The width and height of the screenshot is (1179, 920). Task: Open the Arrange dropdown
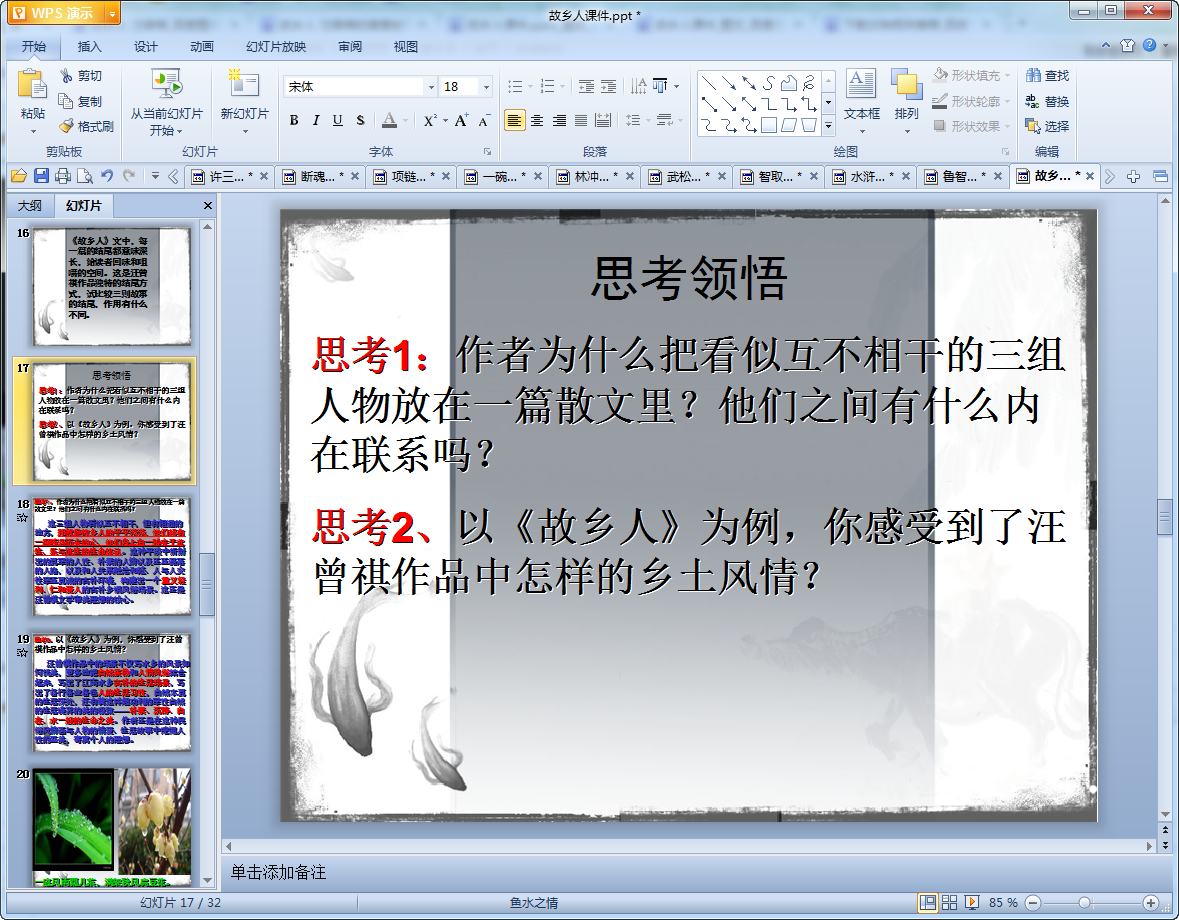pos(906,101)
